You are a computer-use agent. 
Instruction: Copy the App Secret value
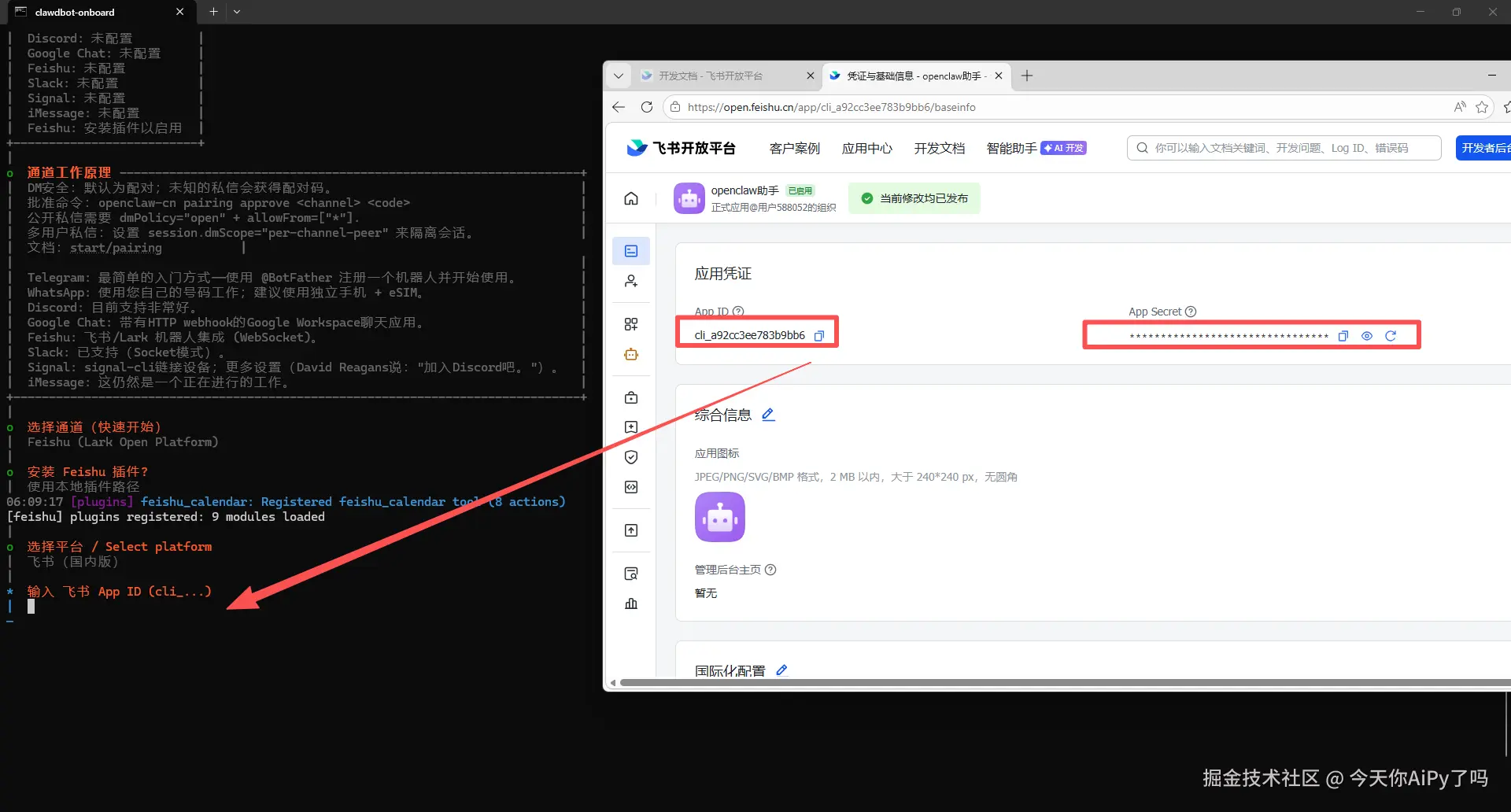pos(1343,336)
